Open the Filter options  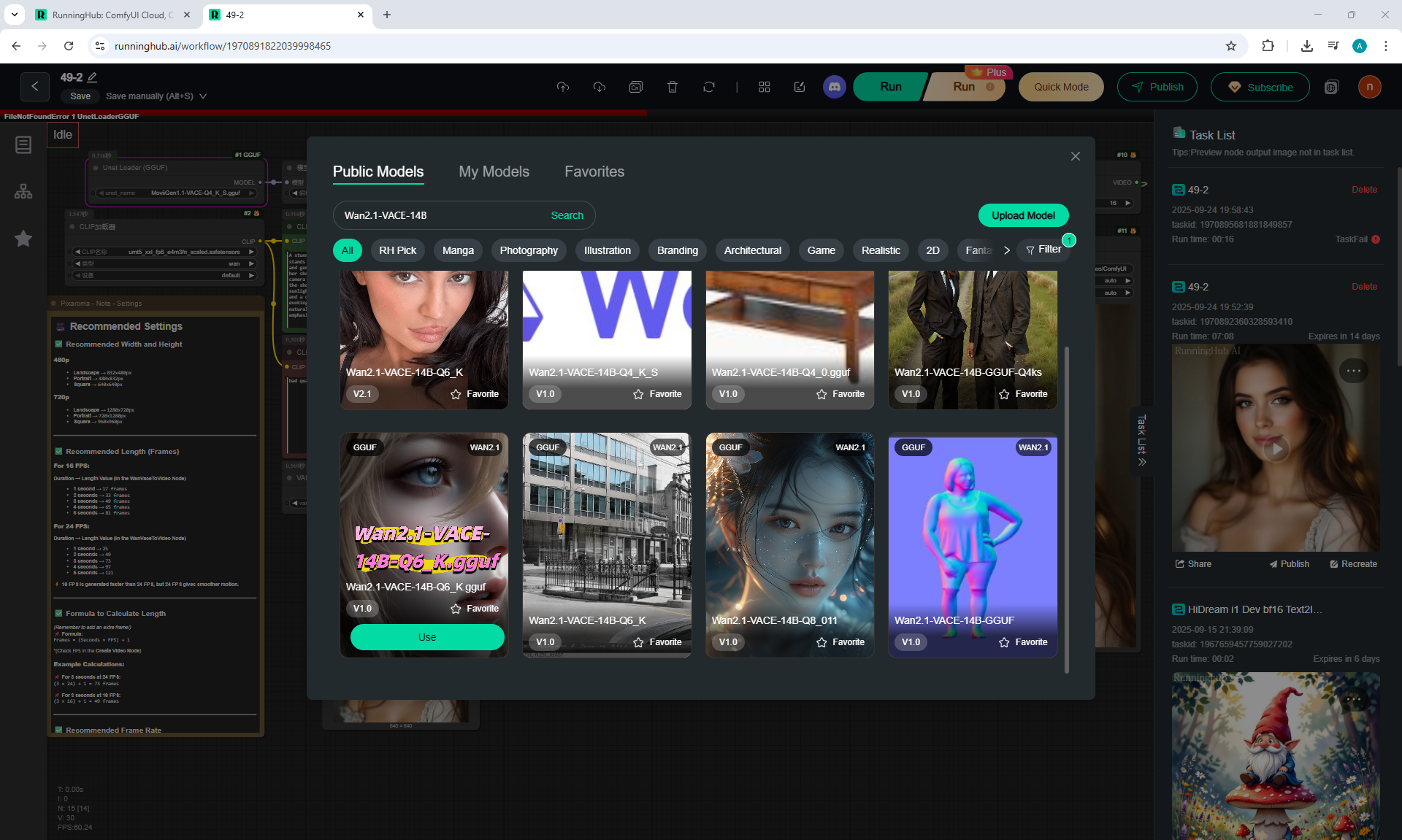(x=1043, y=250)
